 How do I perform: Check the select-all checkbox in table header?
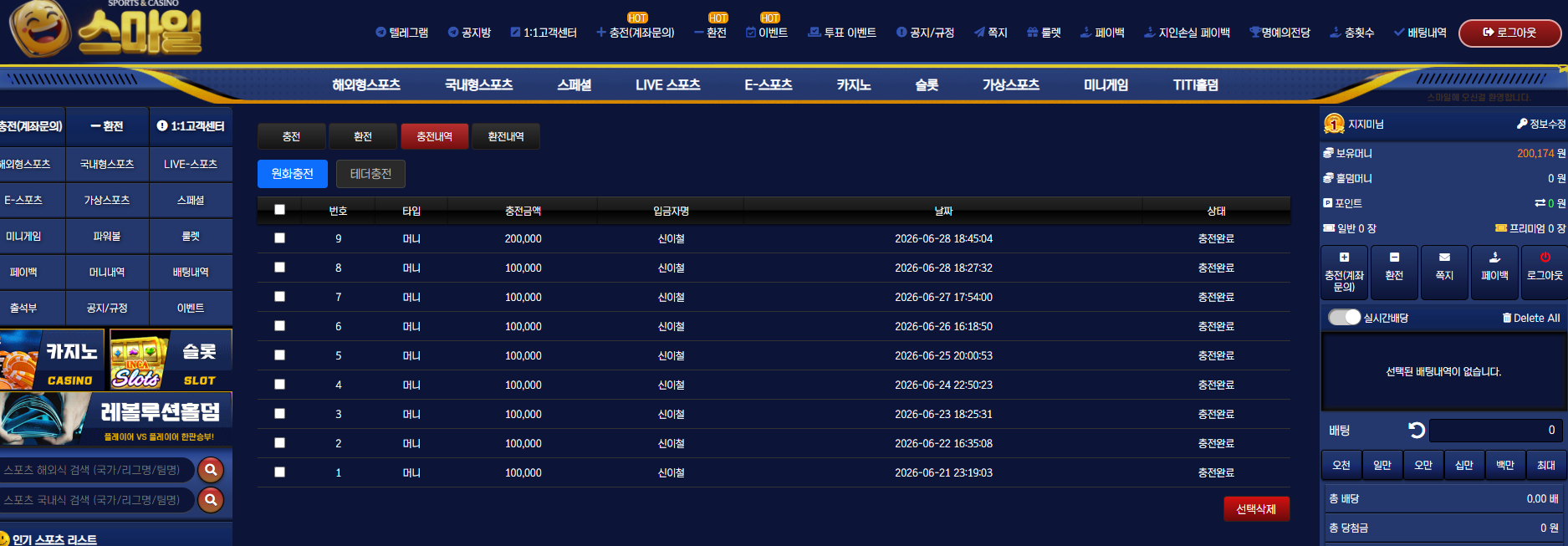pyautogui.click(x=279, y=210)
